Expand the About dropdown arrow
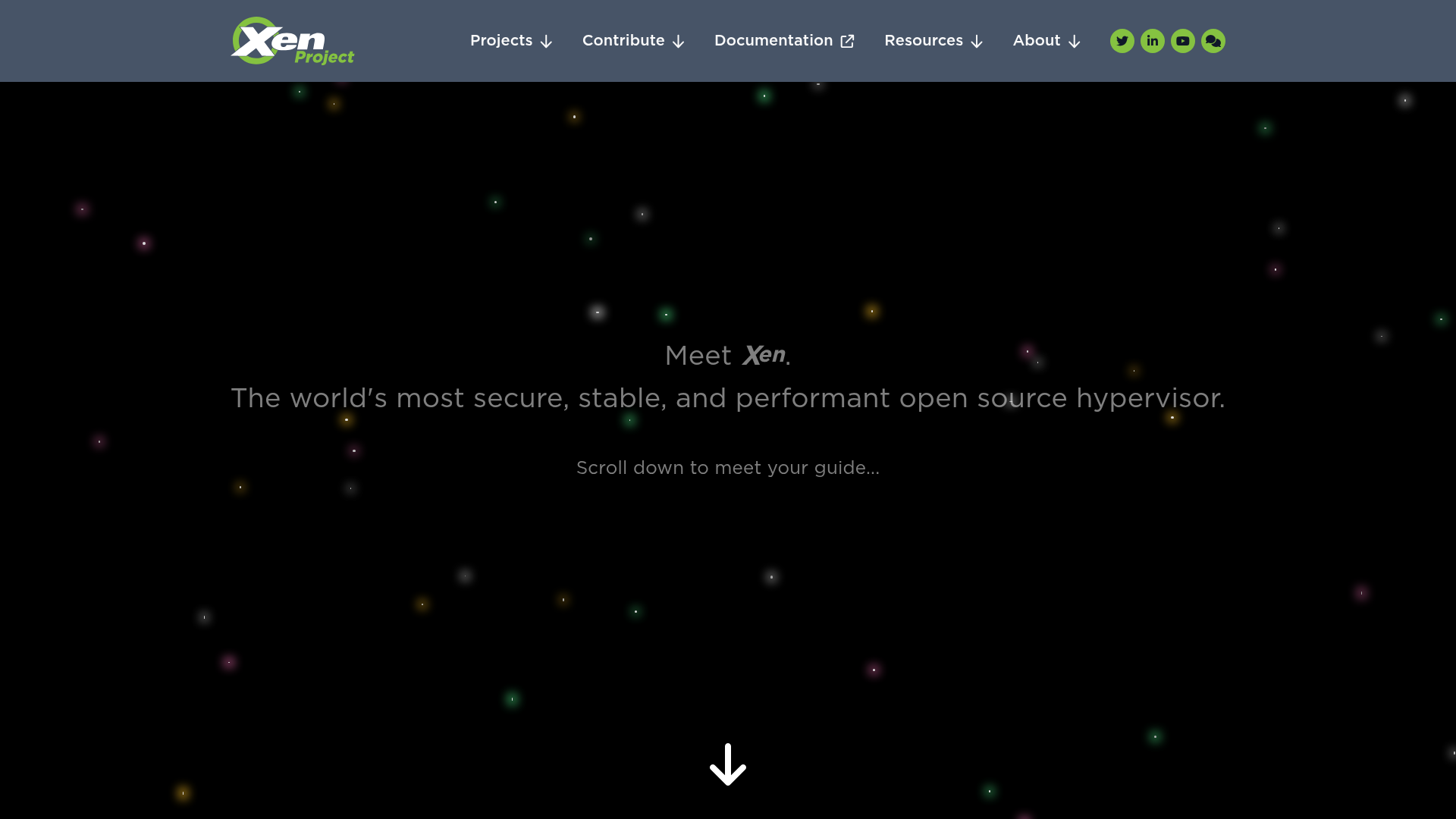 [x=1074, y=42]
